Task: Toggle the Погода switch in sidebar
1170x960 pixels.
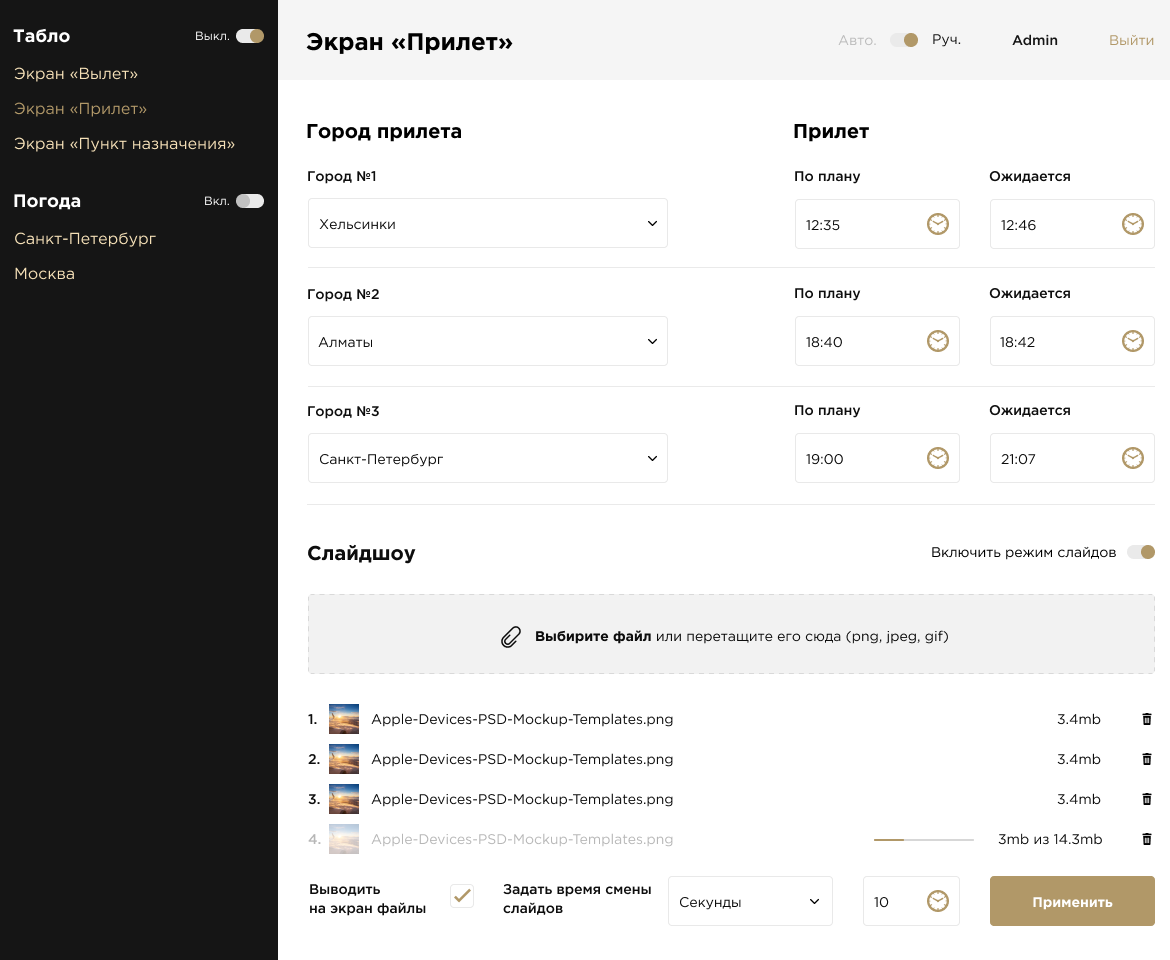Action: [x=250, y=201]
